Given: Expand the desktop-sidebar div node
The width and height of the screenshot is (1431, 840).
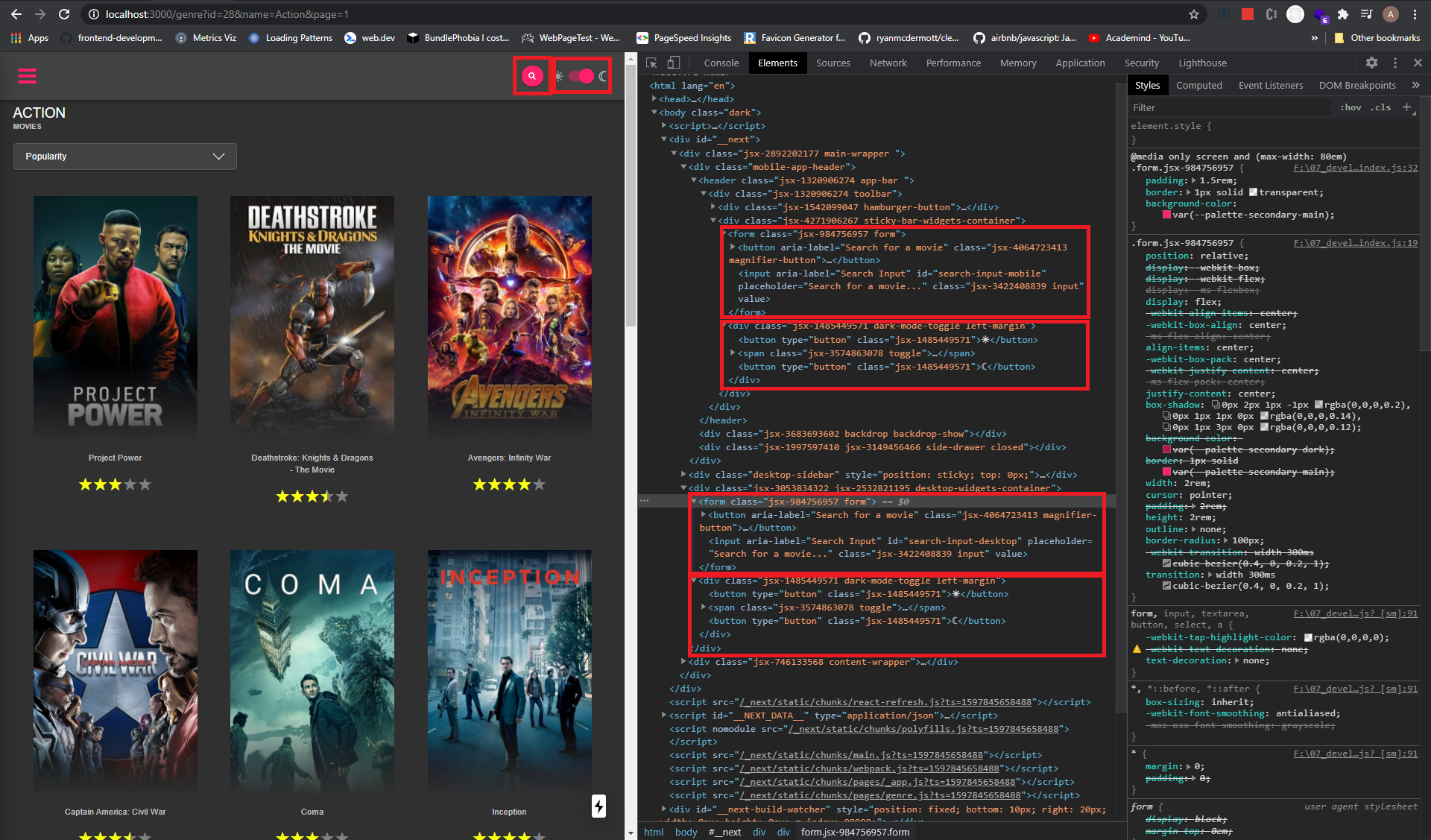Looking at the screenshot, I should coord(683,475).
